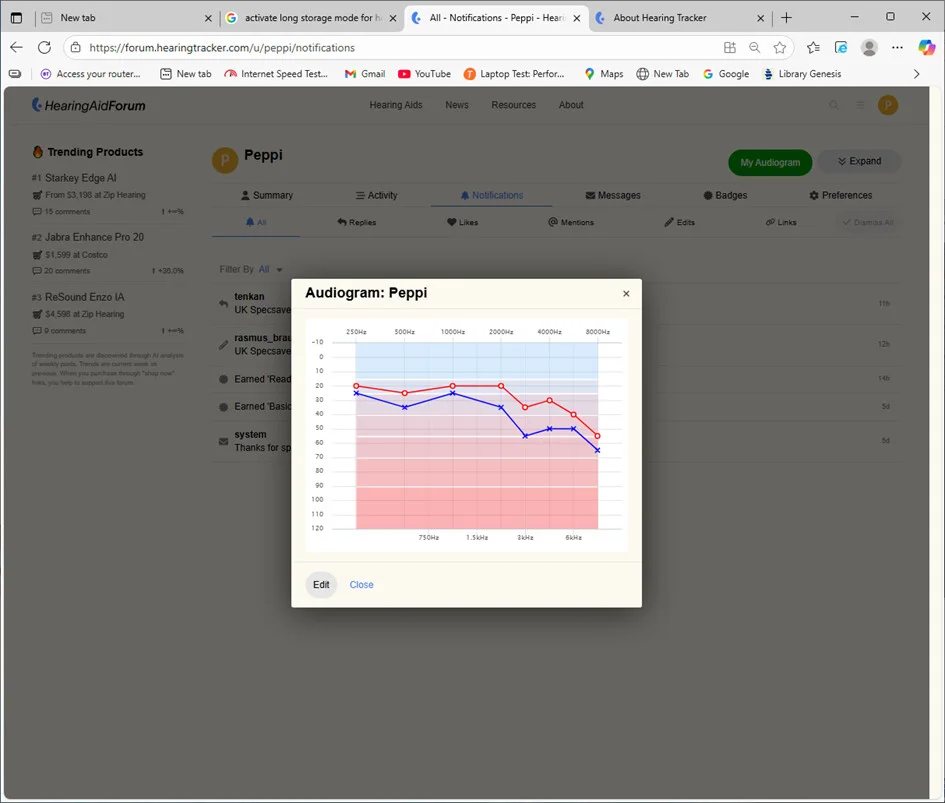This screenshot has width=945, height=803.
Task: Click the Expand button on the profile
Action: pyautogui.click(x=859, y=162)
